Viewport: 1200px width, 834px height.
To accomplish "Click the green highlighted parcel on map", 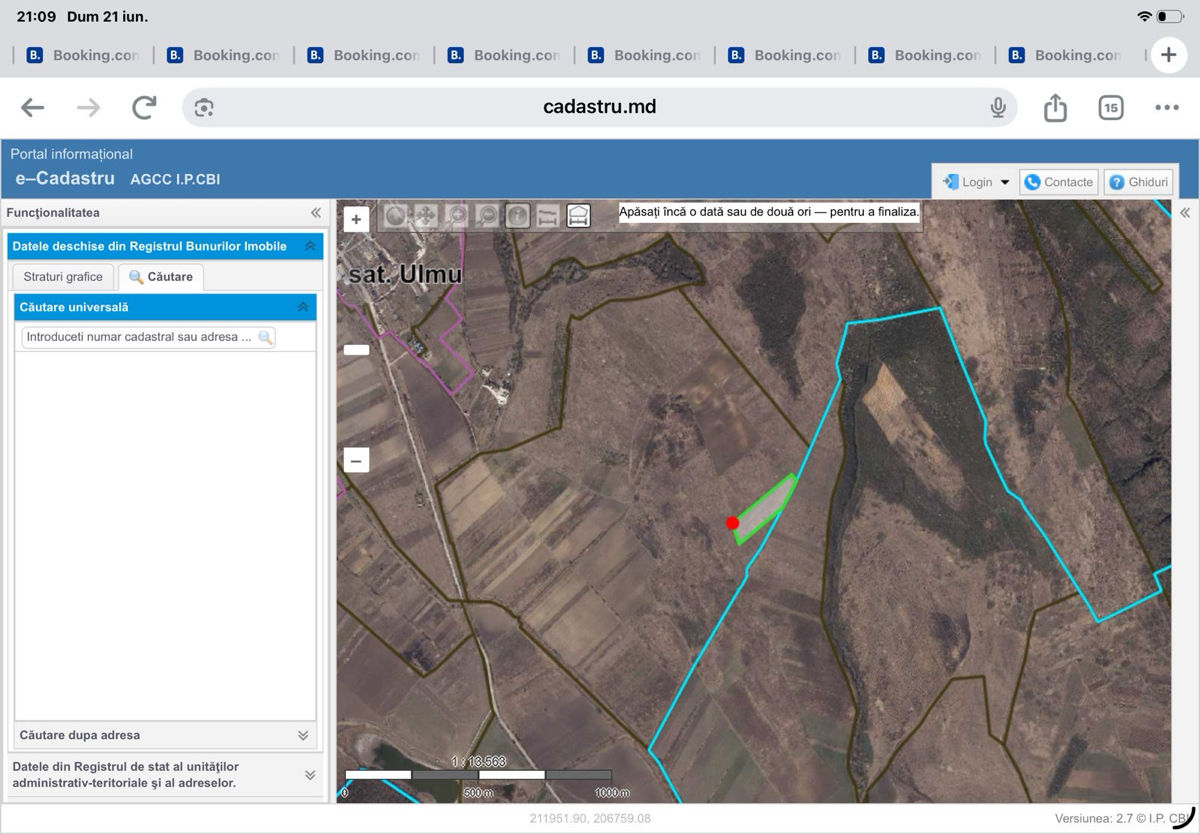I will [x=766, y=509].
